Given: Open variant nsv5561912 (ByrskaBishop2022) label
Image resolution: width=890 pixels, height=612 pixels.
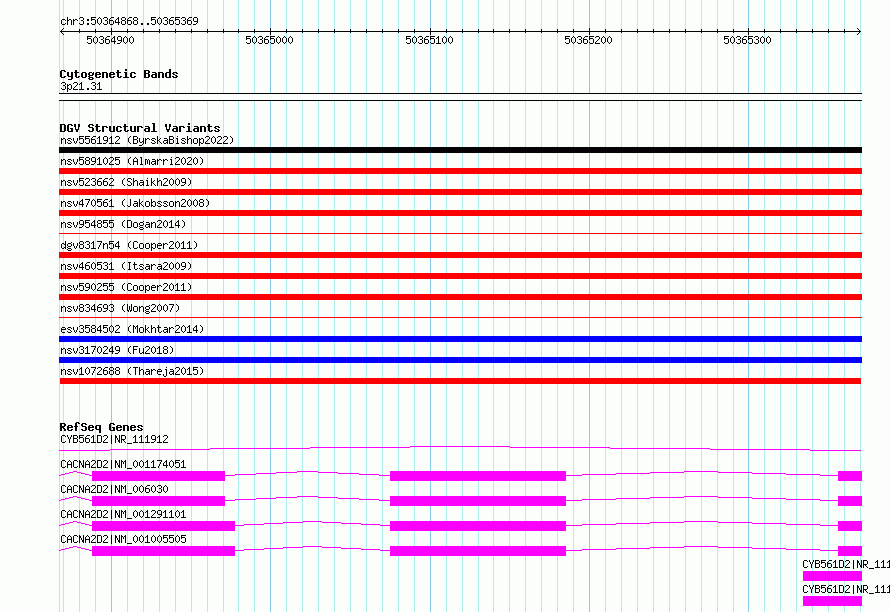Looking at the screenshot, I should coord(147,140).
